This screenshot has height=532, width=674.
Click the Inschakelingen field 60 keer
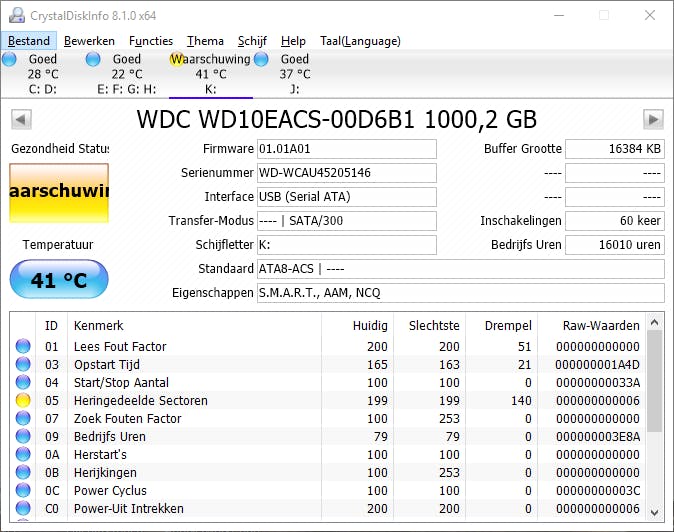[615, 221]
